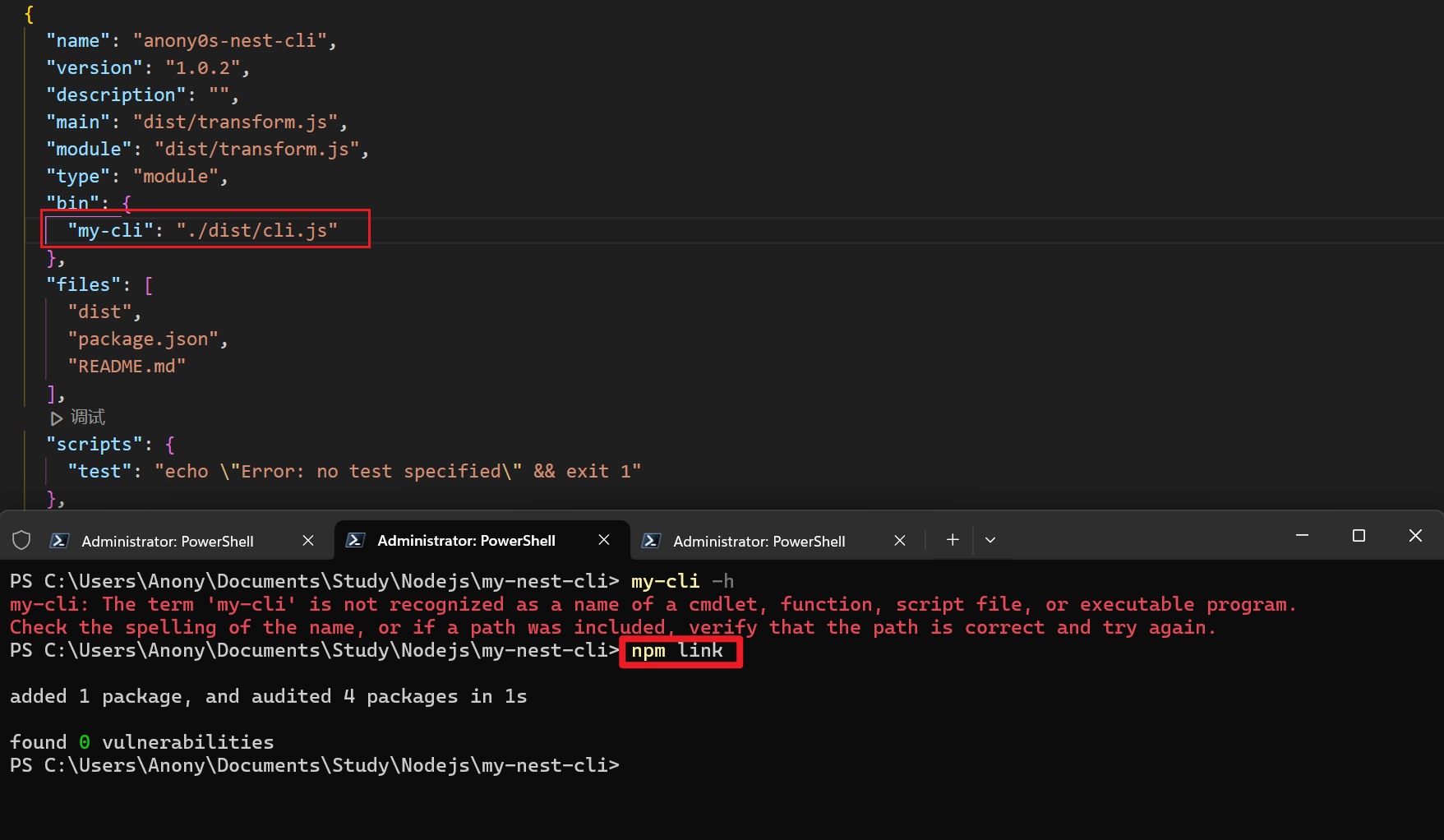Select the active second Administrator: PowerShell tab
Image resolution: width=1444 pixels, height=840 pixels.
[482, 540]
